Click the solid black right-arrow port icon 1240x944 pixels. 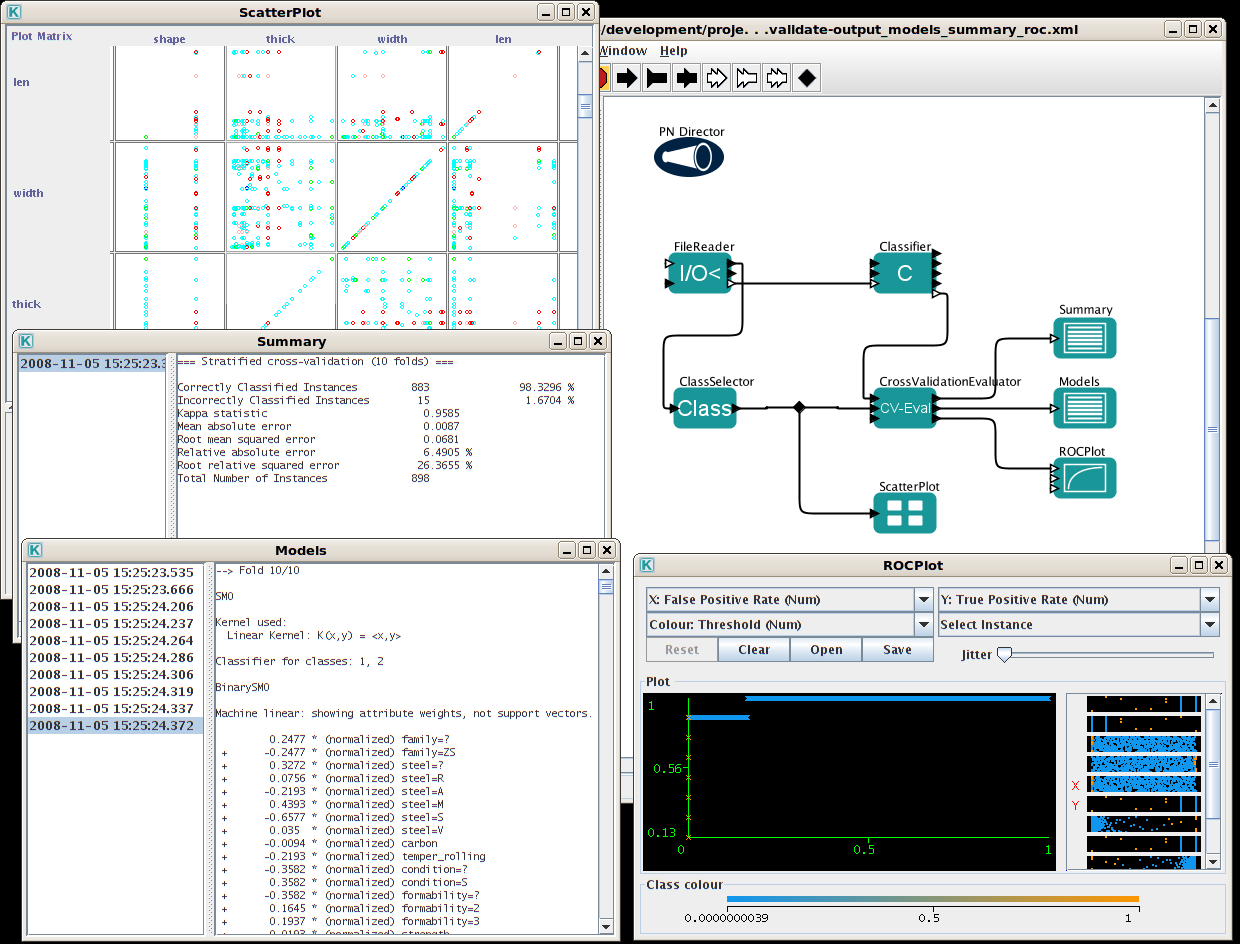[x=627, y=78]
